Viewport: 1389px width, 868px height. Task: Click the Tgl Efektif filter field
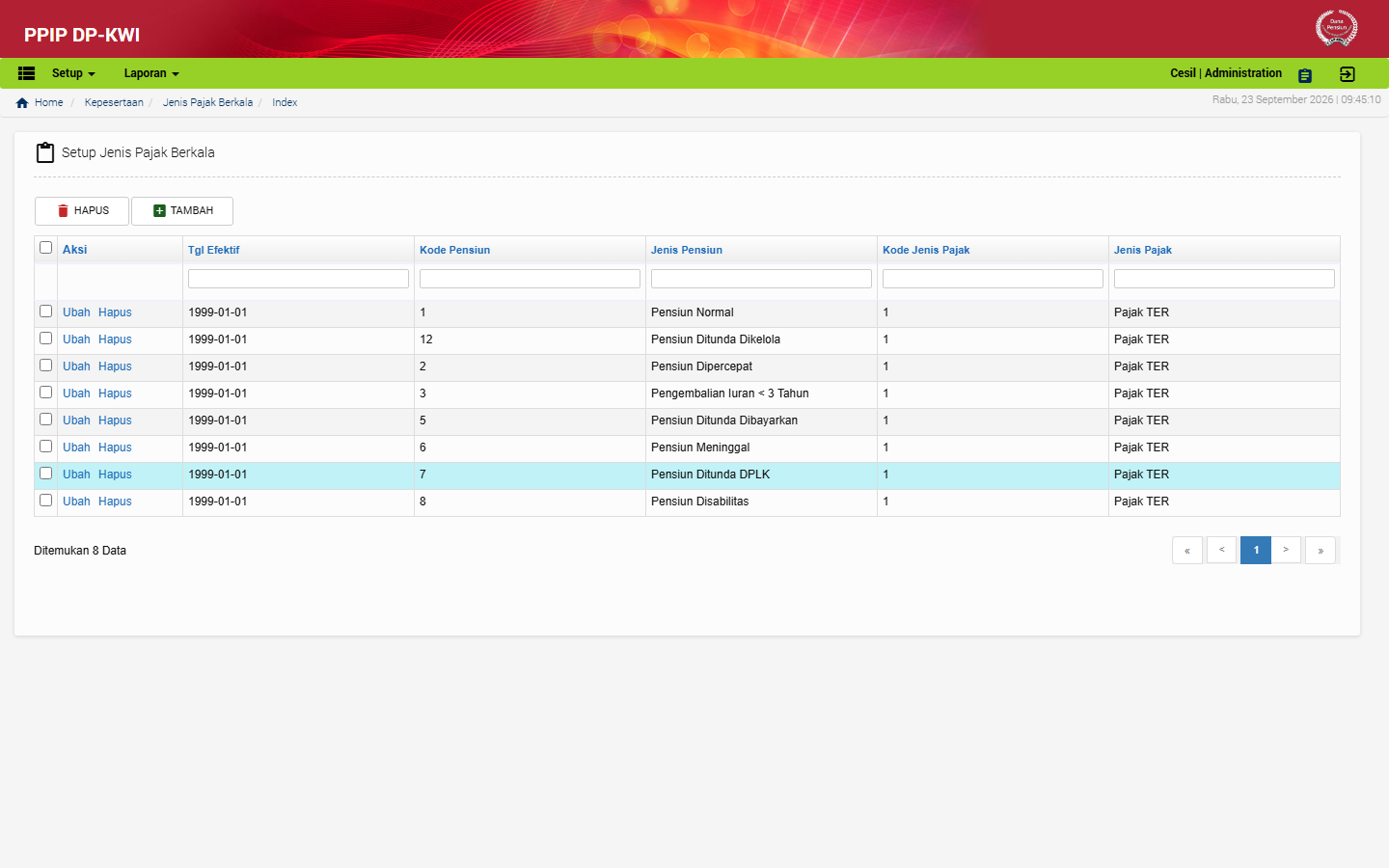click(298, 279)
